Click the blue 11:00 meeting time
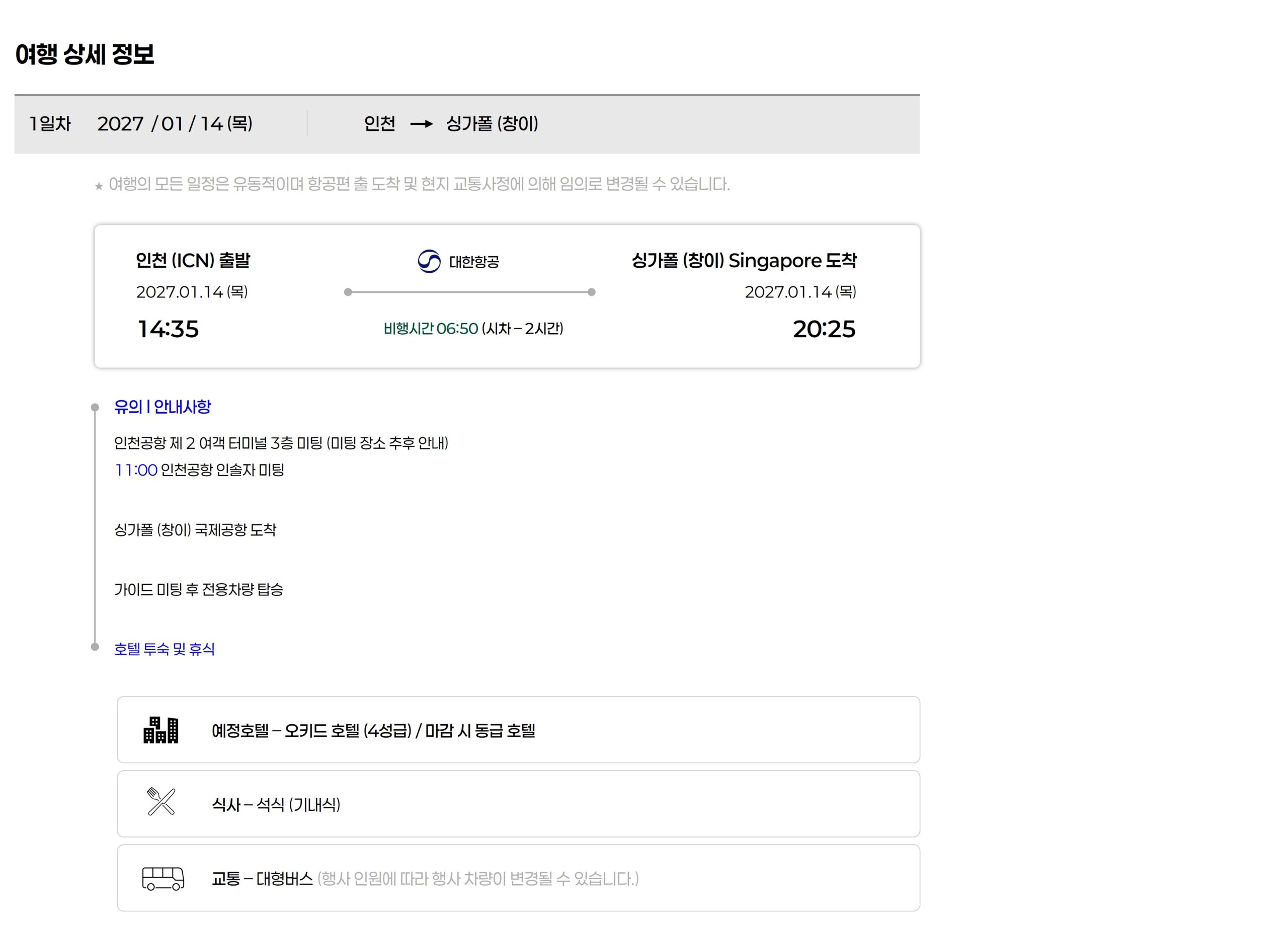The height and width of the screenshot is (929, 1288). click(136, 470)
